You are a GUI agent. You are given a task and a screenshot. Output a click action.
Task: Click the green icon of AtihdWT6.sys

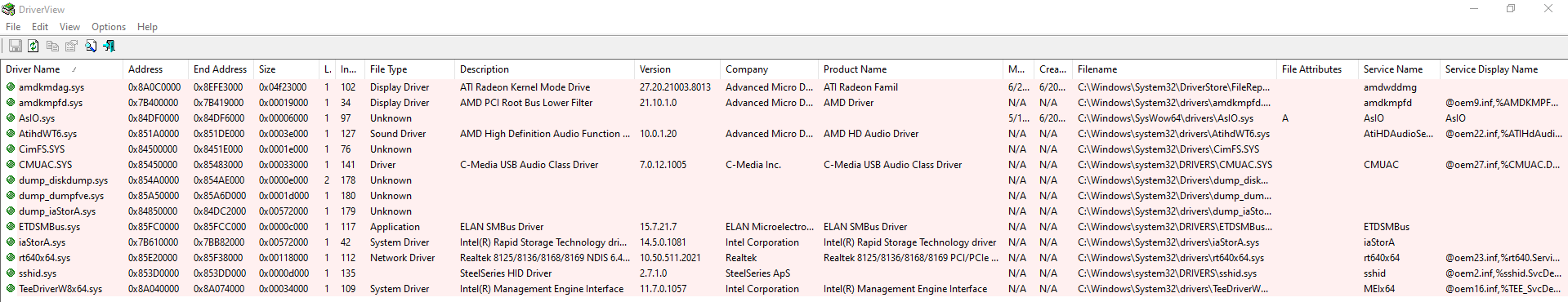click(11, 133)
